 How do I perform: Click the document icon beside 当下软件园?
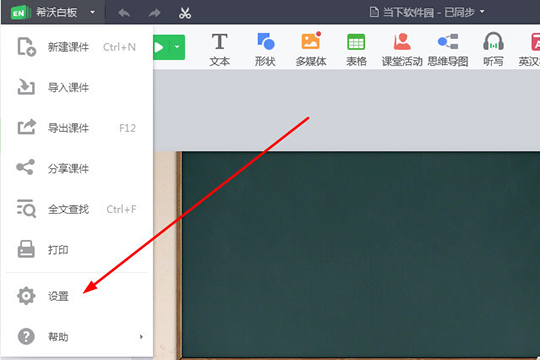pyautogui.click(x=374, y=12)
